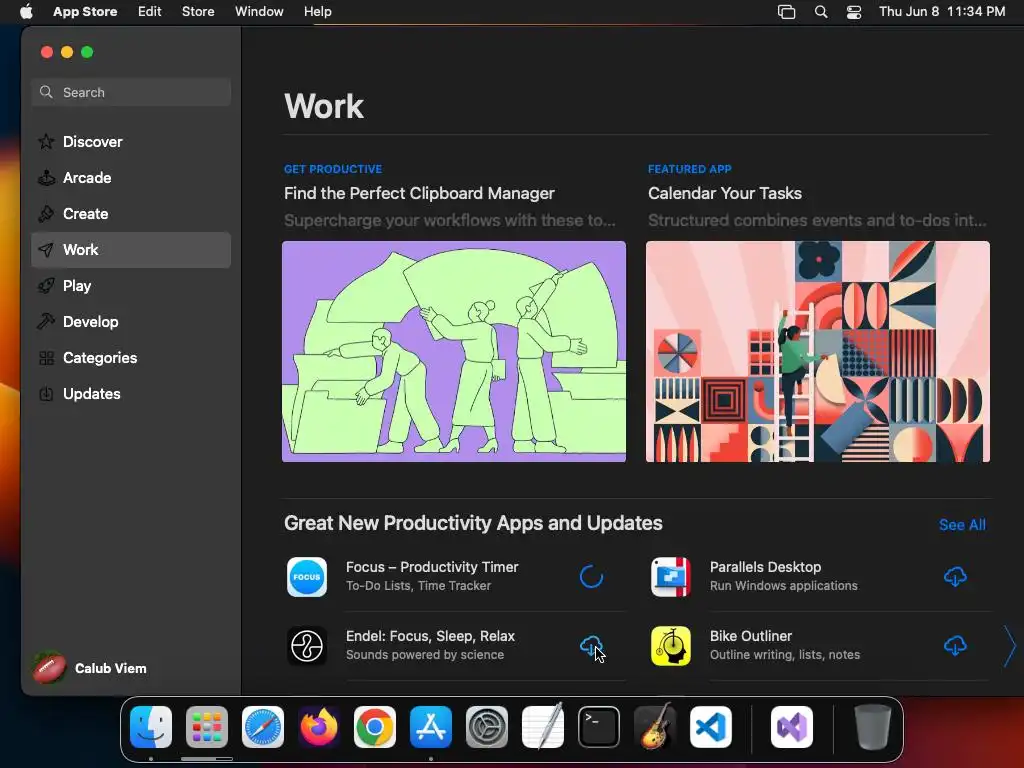
Task: Open Spotlight search in the menu bar
Action: [821, 12]
